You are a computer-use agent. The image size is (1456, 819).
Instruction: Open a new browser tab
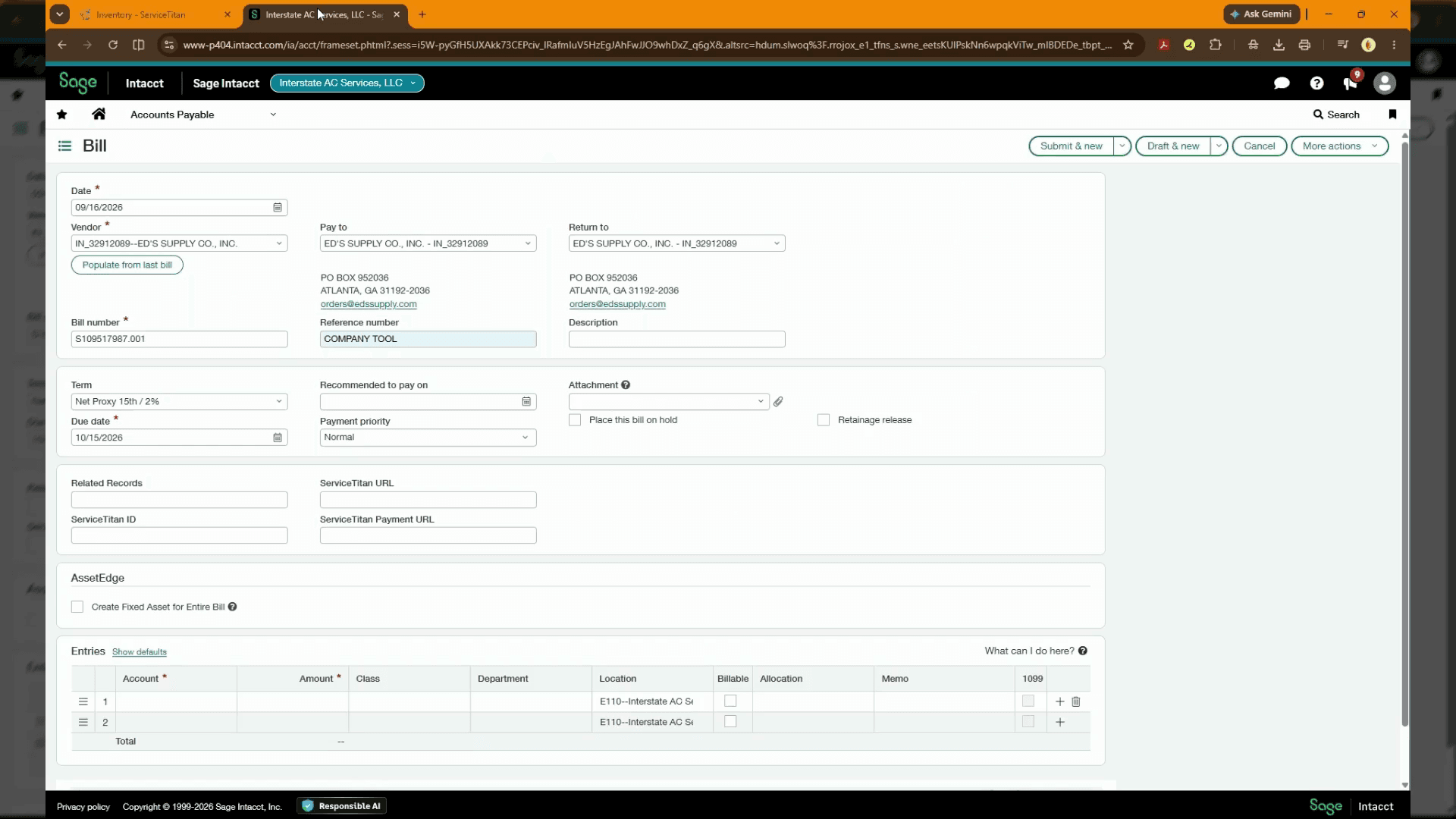click(422, 14)
